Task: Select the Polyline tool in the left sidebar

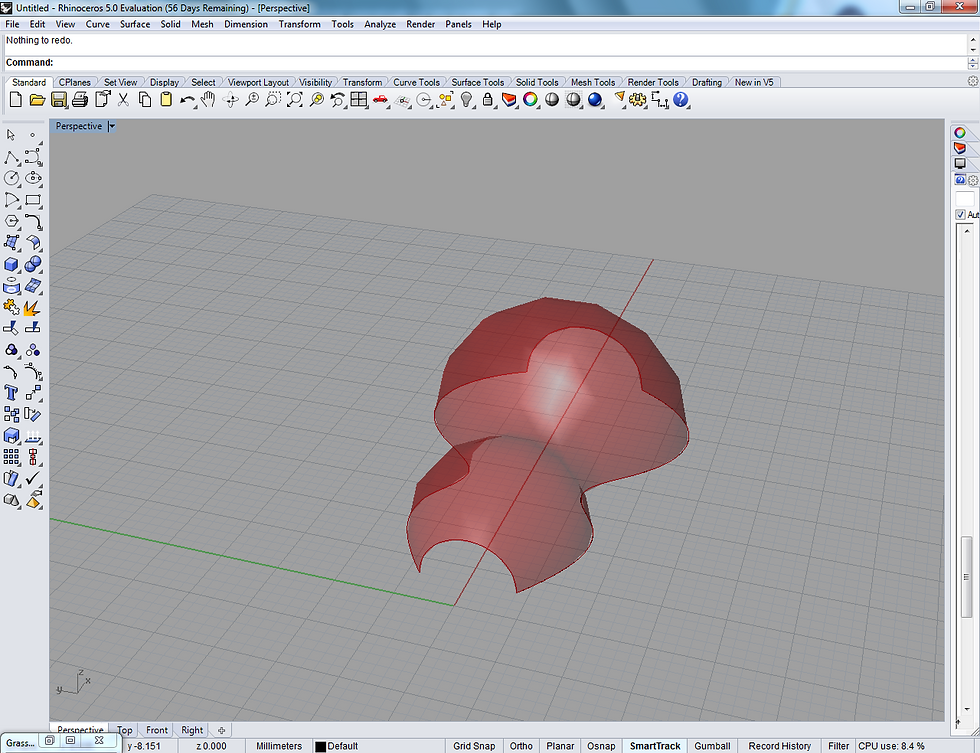Action: (11, 157)
